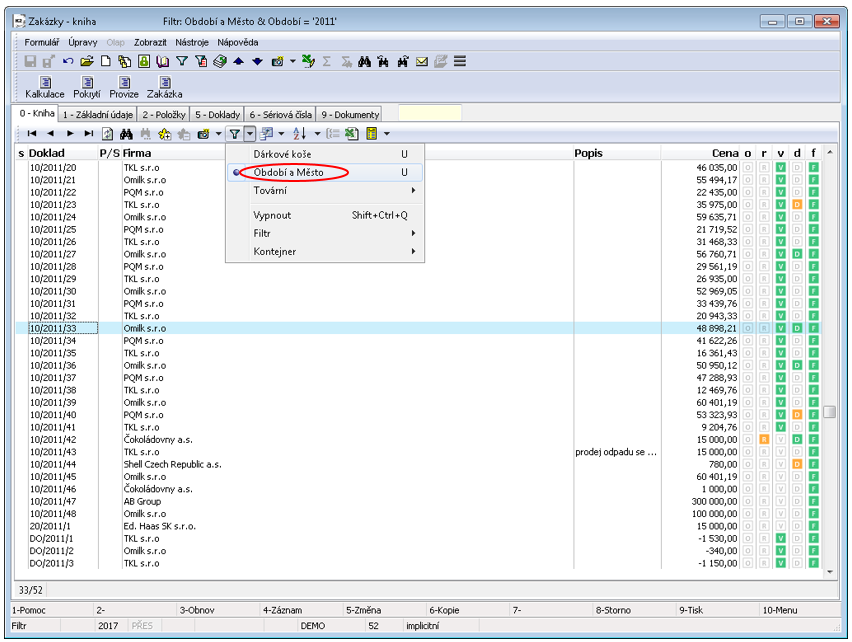Toggle the orange R flag on row 10/2011/42

pos(764,440)
